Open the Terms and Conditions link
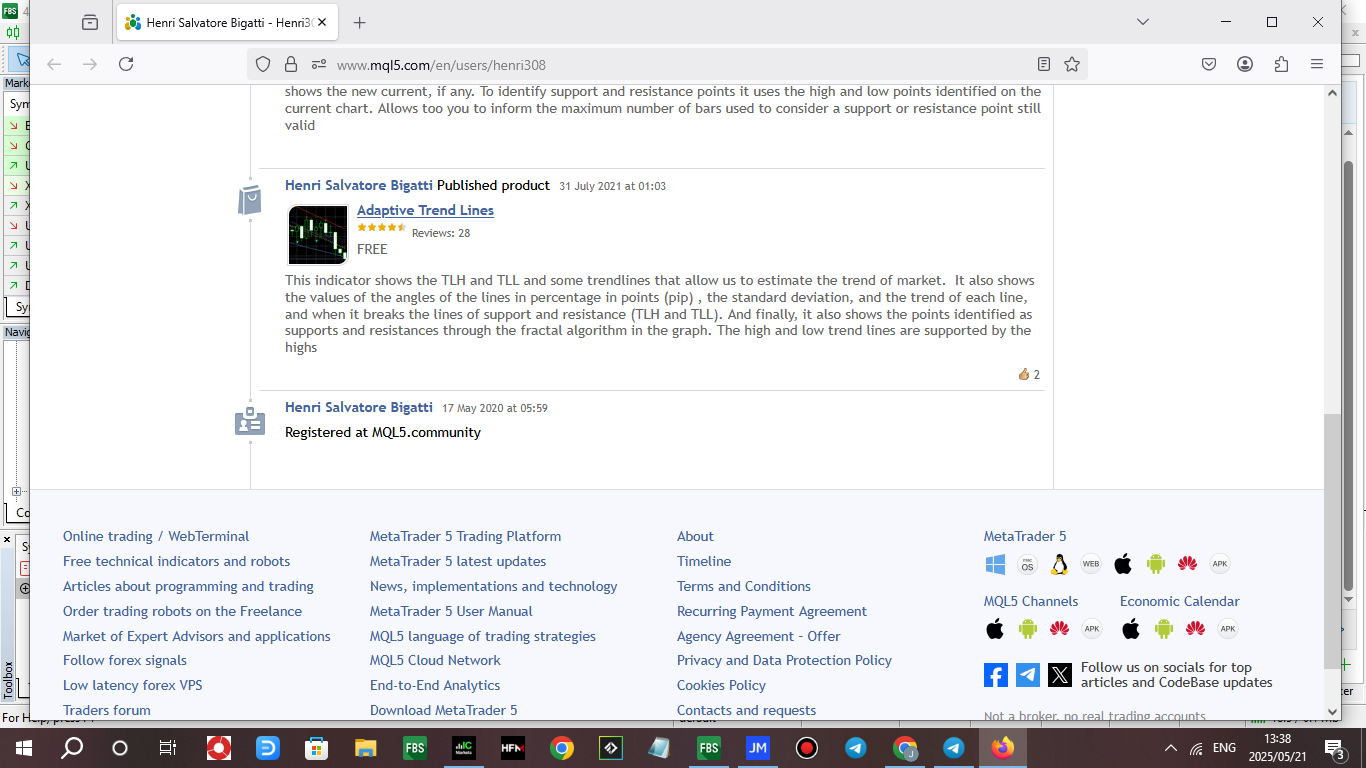The image size is (1366, 768). (744, 587)
